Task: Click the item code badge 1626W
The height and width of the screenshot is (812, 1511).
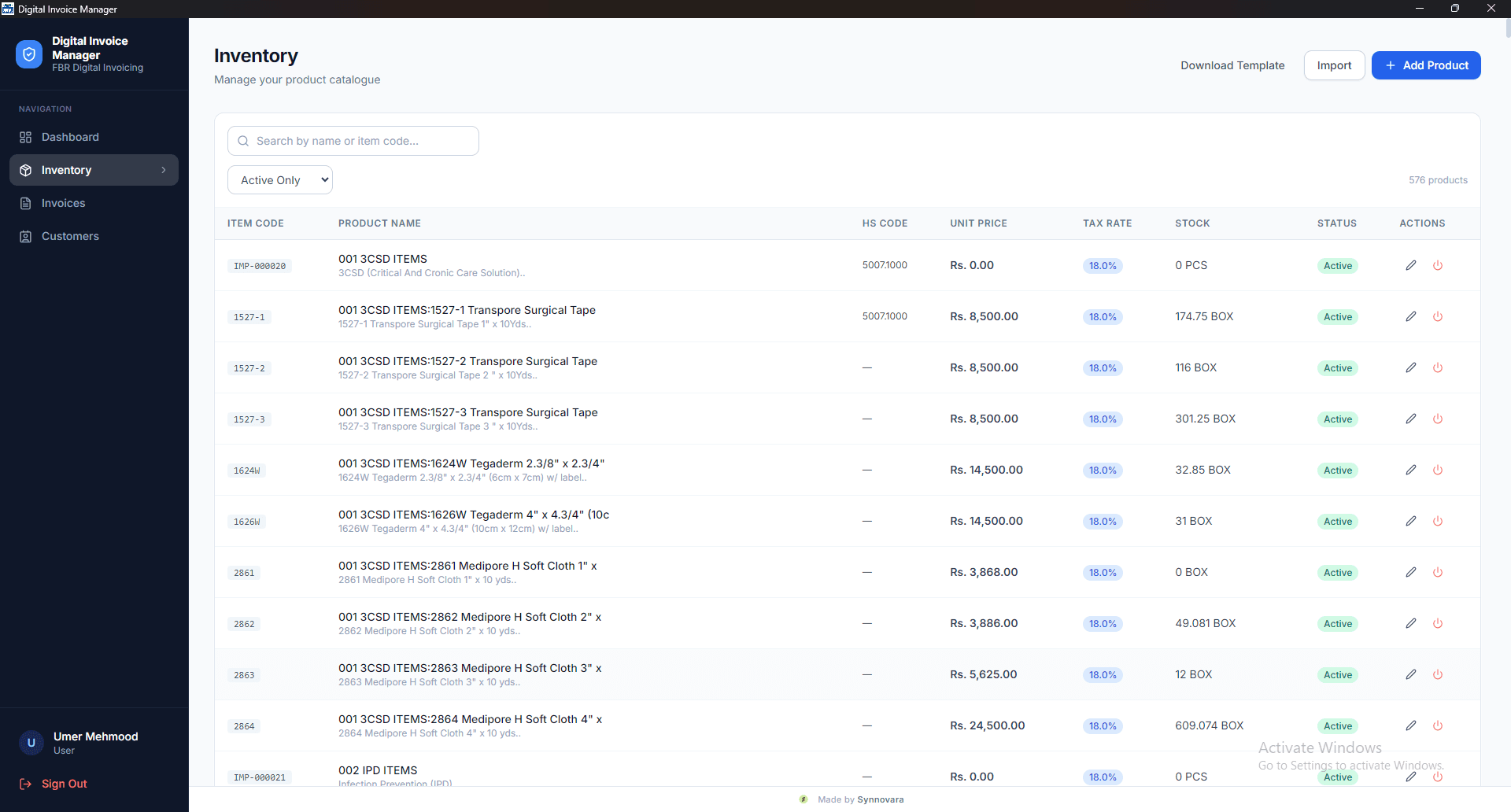Action: coord(246,522)
